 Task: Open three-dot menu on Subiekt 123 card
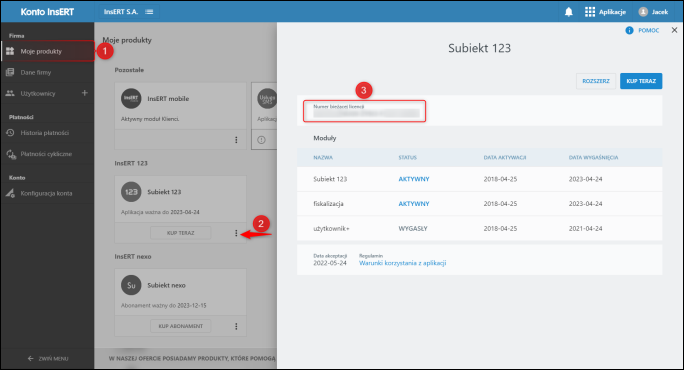236,233
